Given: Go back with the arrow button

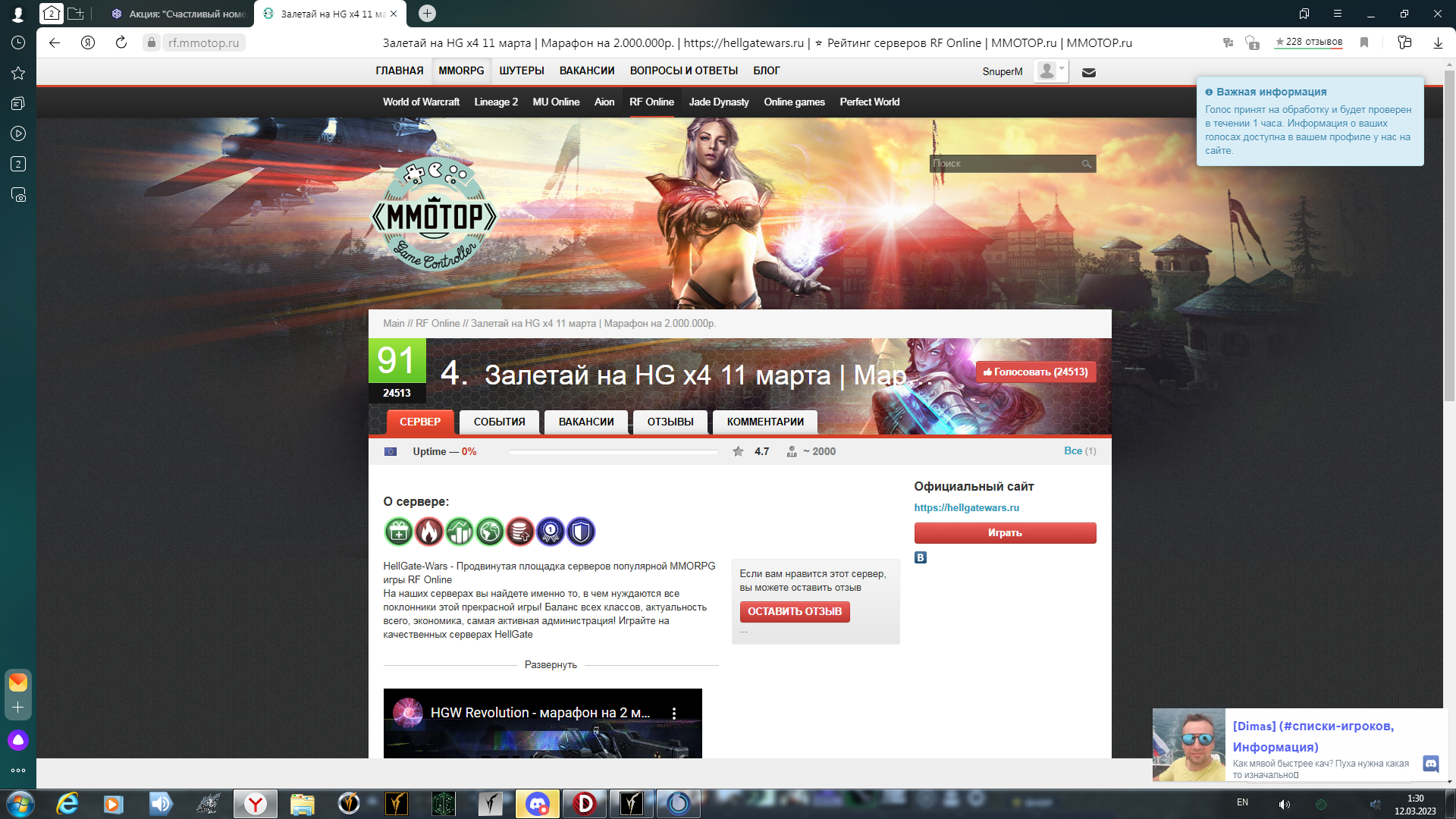Looking at the screenshot, I should tap(55, 42).
